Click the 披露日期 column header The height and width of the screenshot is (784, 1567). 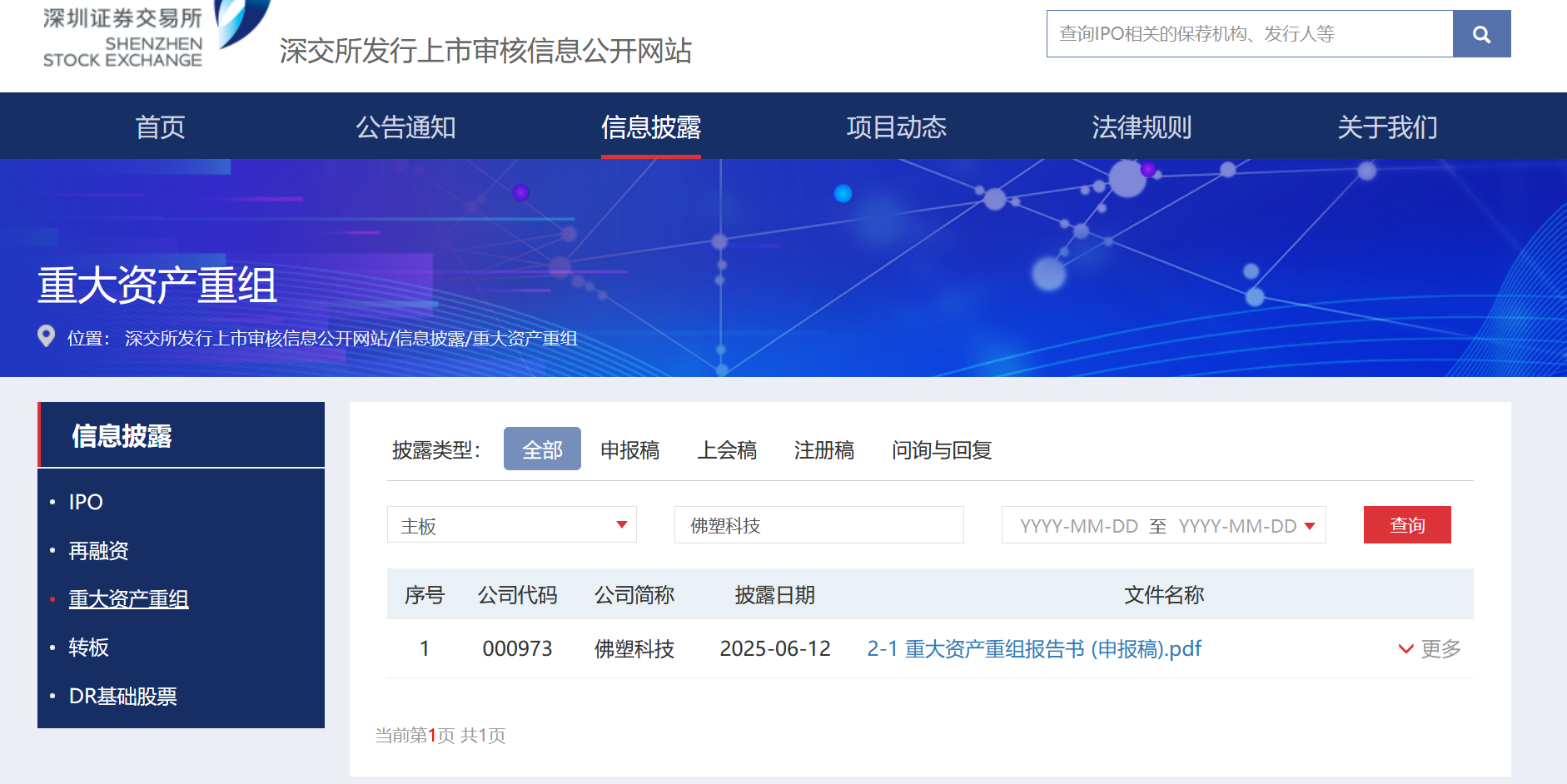[775, 595]
